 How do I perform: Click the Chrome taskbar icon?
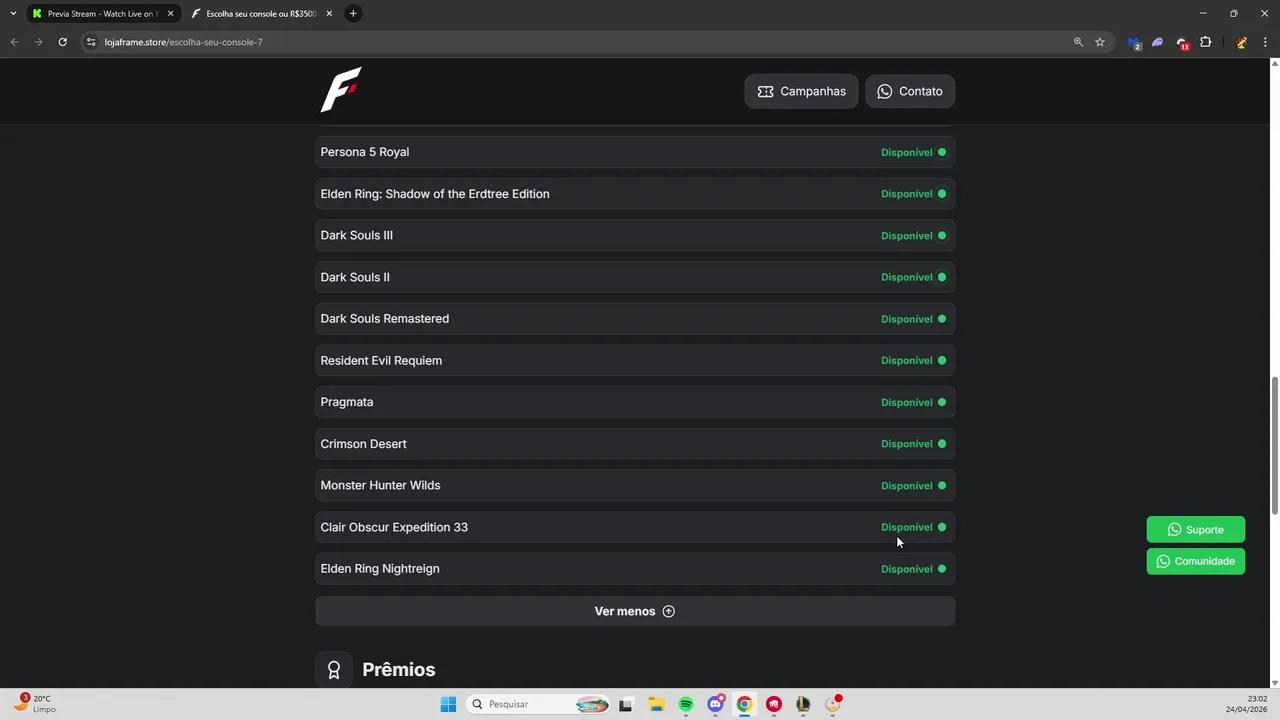click(744, 704)
